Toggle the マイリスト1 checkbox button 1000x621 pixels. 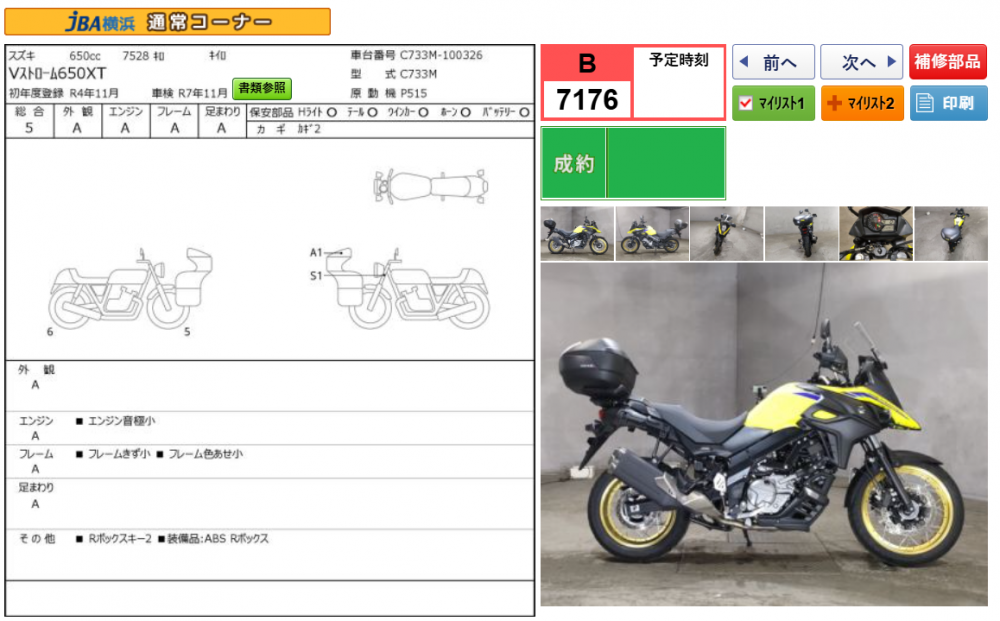click(x=772, y=103)
